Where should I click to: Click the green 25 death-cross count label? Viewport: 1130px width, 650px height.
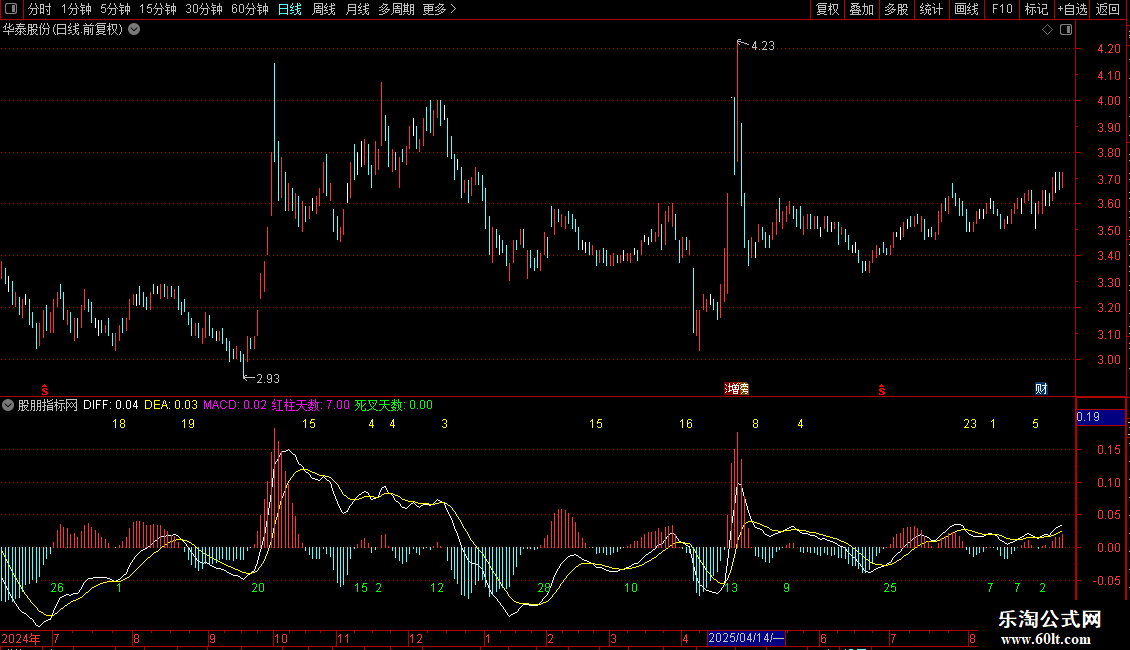(890, 588)
